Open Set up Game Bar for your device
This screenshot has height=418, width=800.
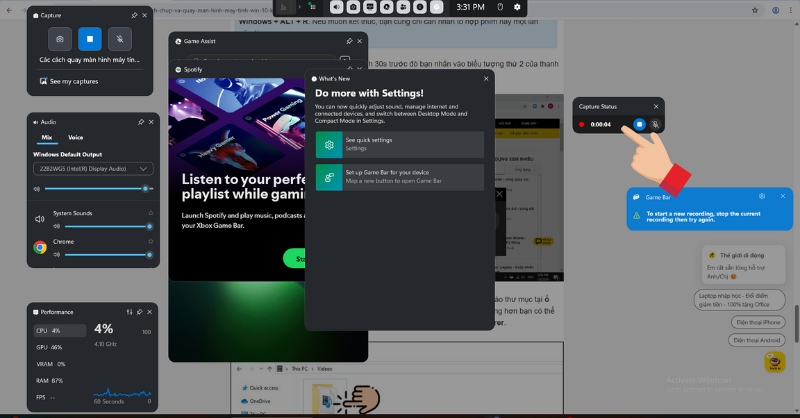[x=399, y=177]
